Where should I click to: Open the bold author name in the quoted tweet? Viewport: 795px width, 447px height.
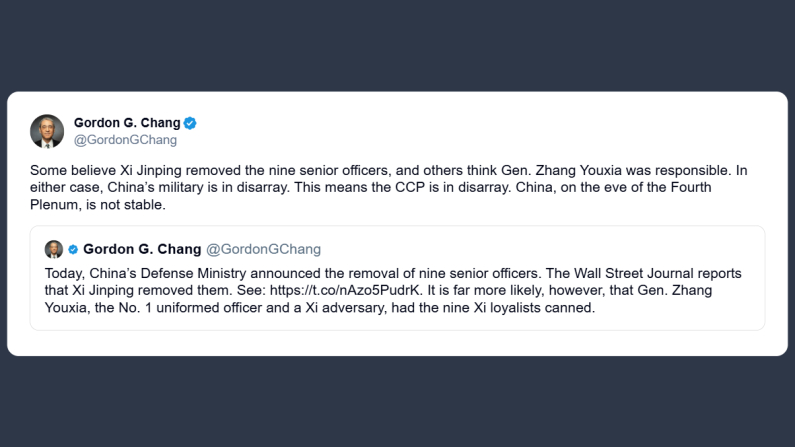click(141, 249)
